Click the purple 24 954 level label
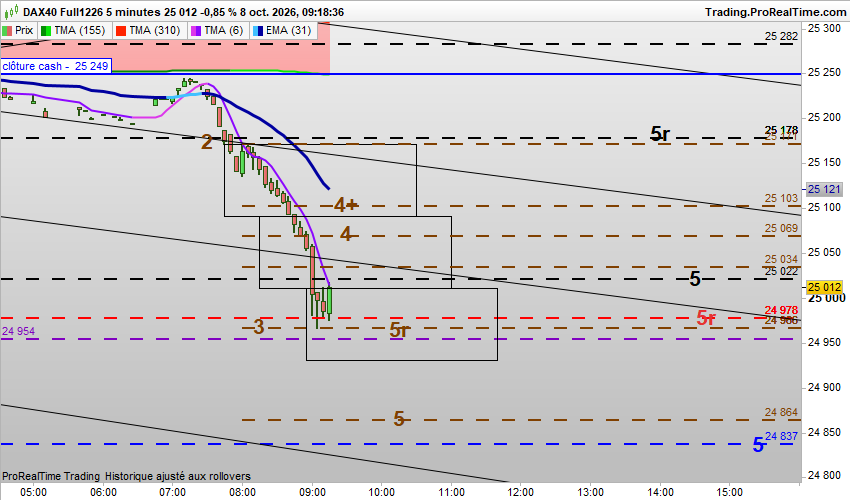850x500 pixels. coord(18,331)
